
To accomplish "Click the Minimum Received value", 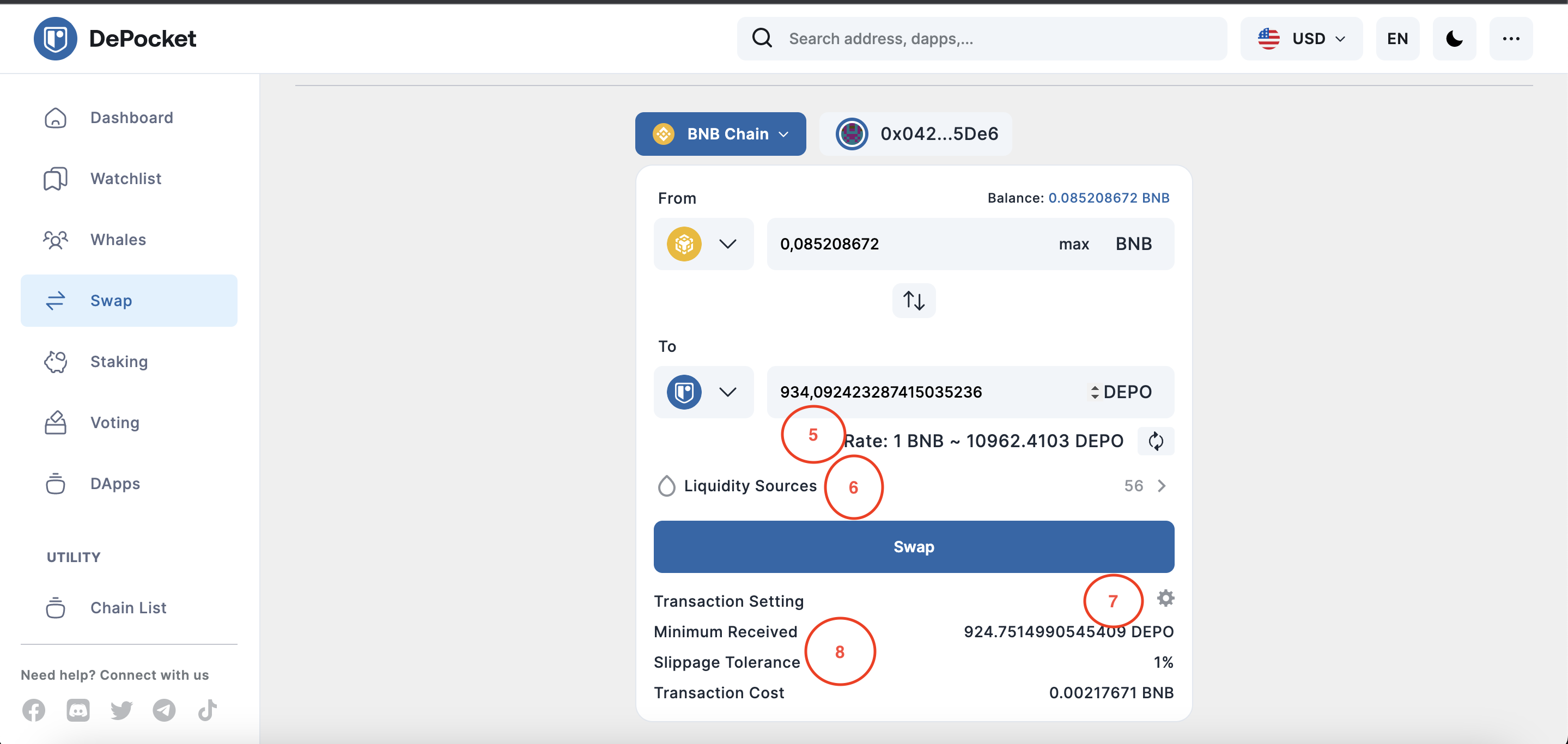I will [1068, 631].
